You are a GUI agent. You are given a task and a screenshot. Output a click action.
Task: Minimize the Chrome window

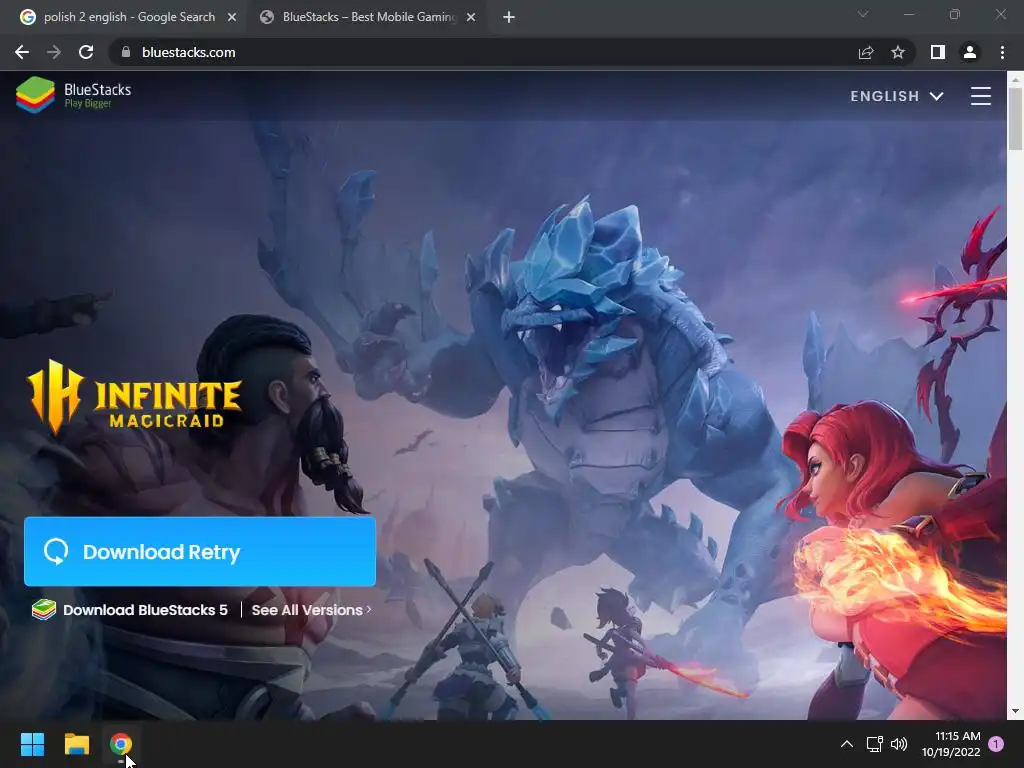point(908,14)
